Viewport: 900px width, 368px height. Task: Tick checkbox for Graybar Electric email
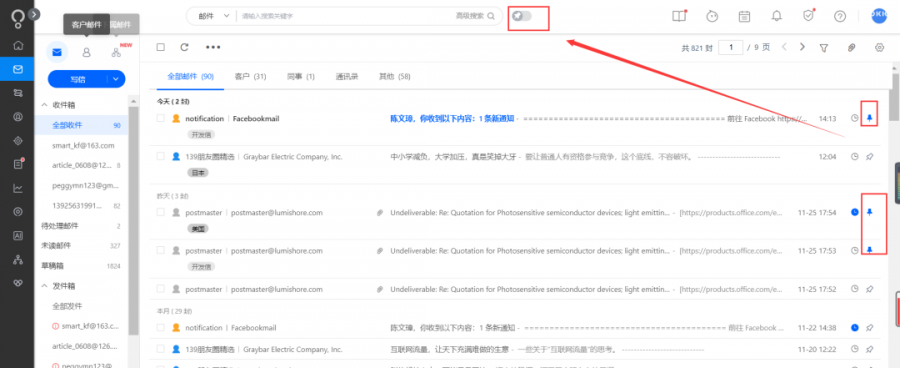pos(161,156)
